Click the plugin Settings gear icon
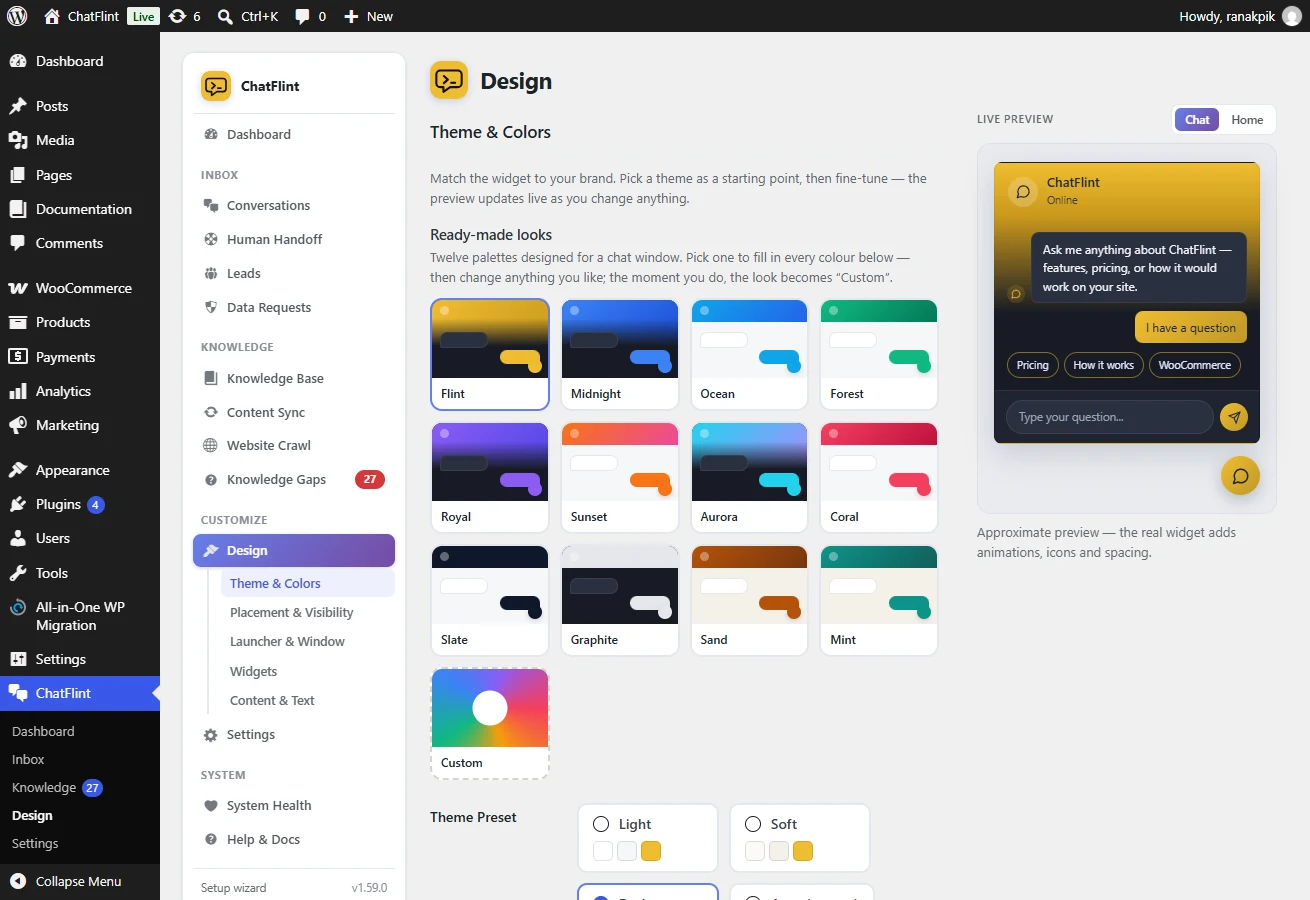The image size is (1310, 900). pos(211,735)
